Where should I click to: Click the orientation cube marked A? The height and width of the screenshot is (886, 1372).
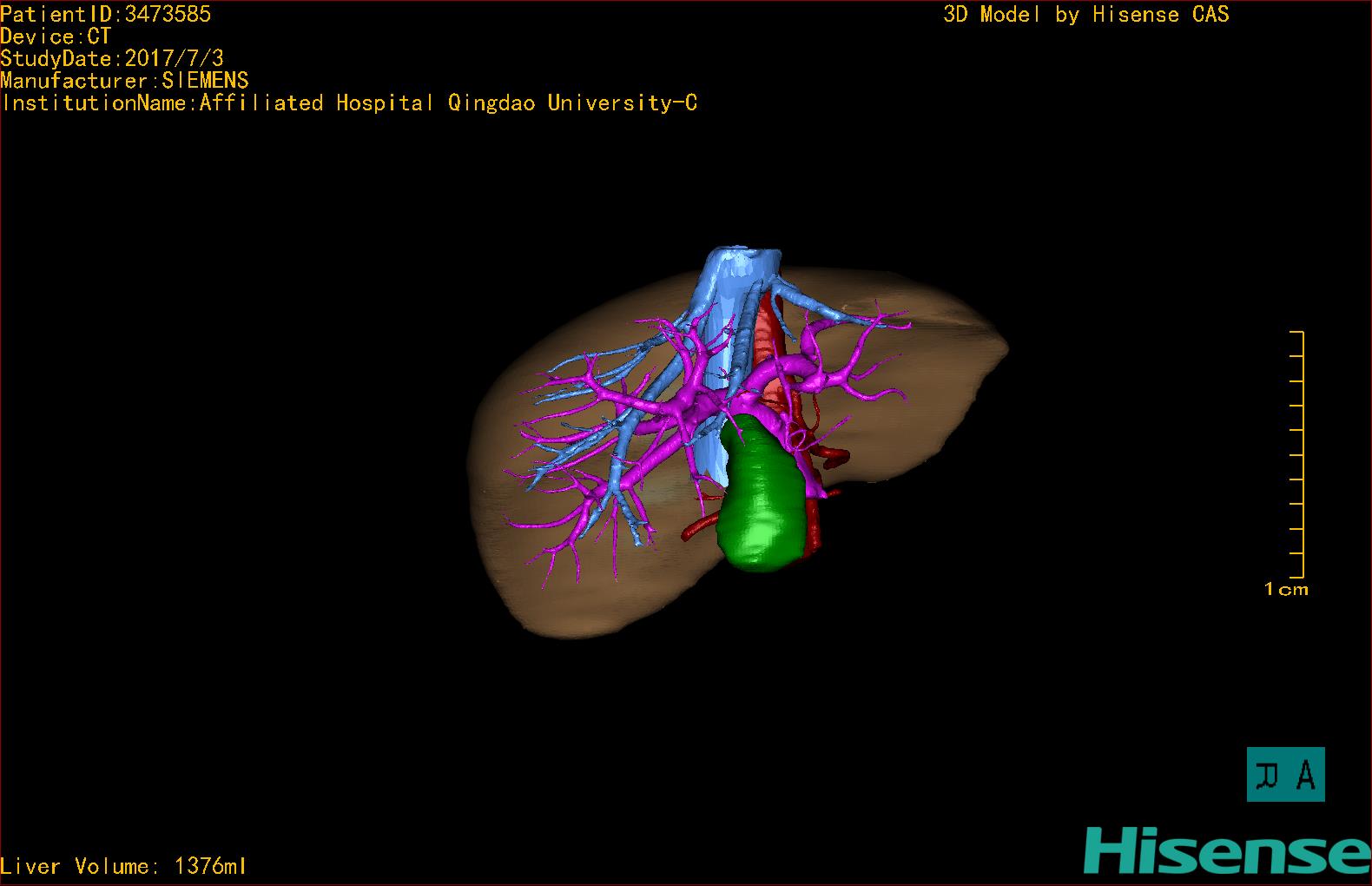click(x=1285, y=774)
